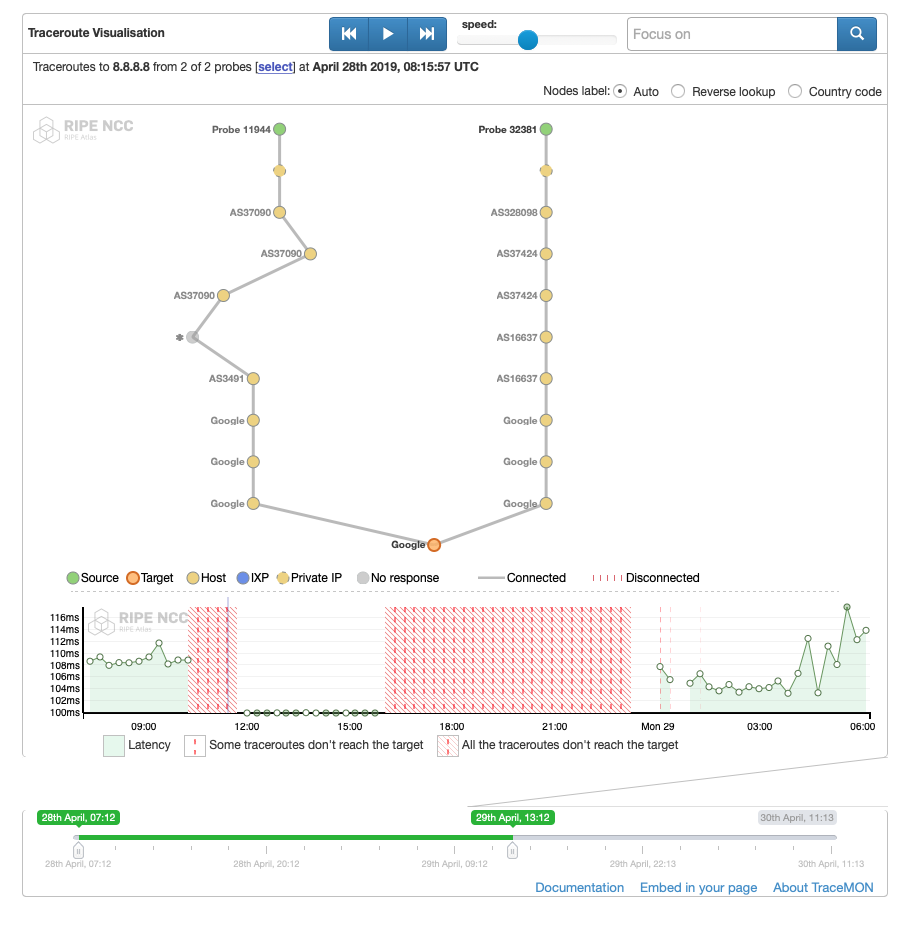904x925 pixels.
Task: Click in the Focus on field
Action: (x=731, y=34)
